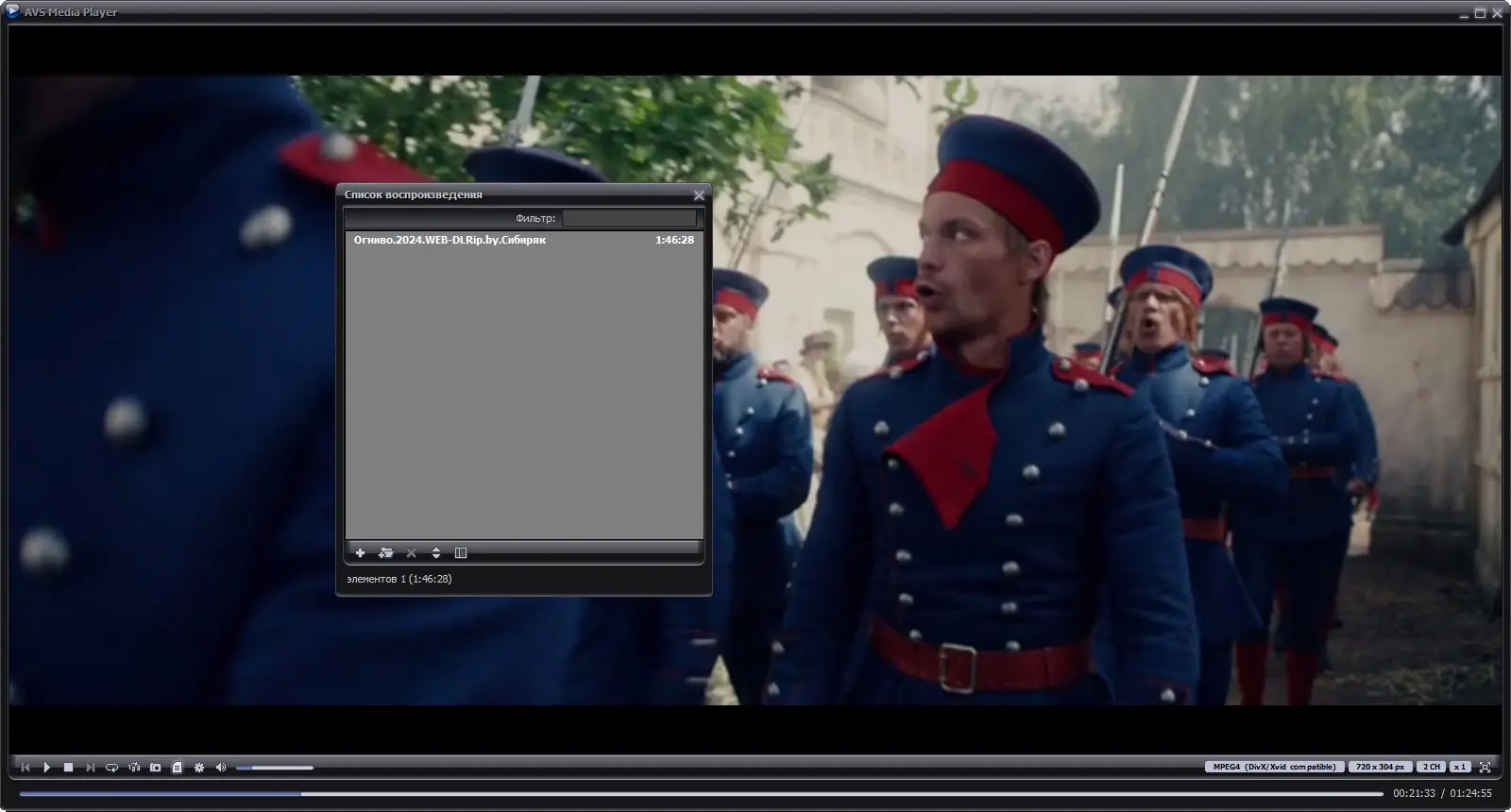The height and width of the screenshot is (812, 1511).
Task: Select the Огниво.2024.WEB-DLRip playlist entry
Action: [524, 240]
